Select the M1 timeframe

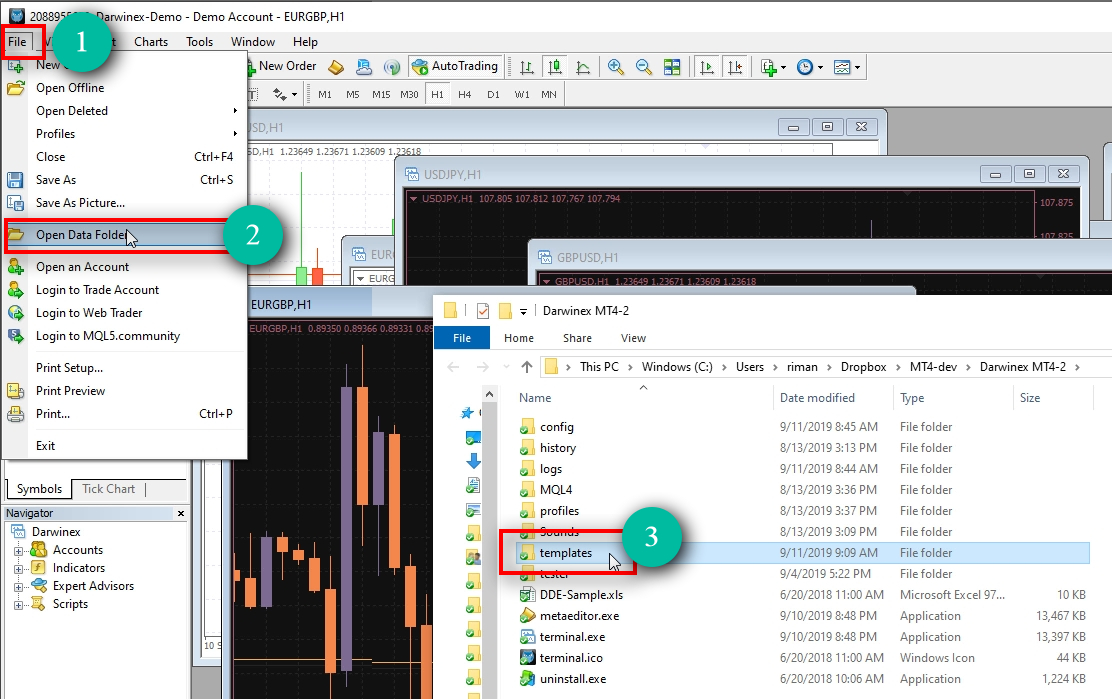[325, 94]
